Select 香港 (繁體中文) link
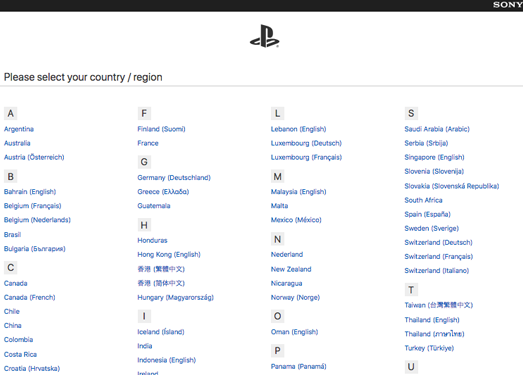This screenshot has height=375, width=523. tap(161, 269)
